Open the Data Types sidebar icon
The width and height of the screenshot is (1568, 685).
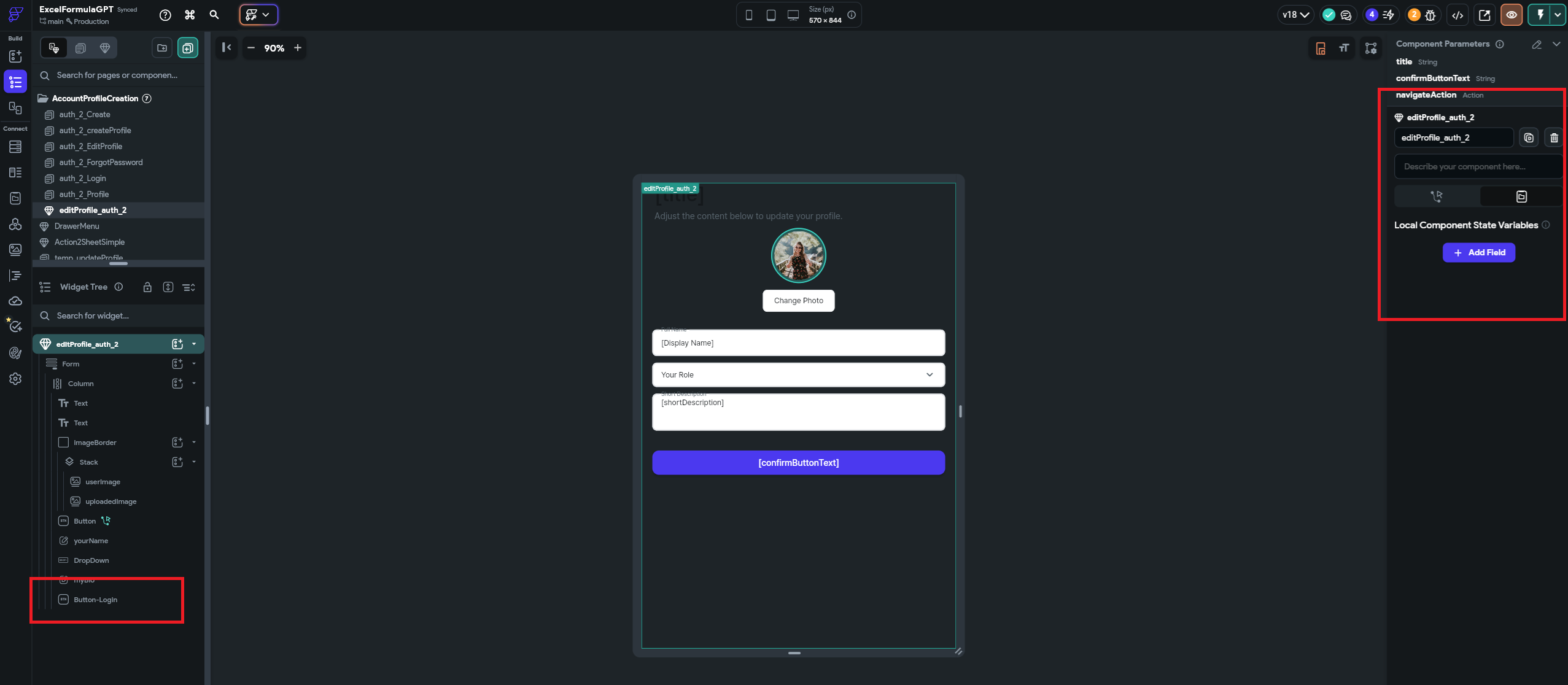(x=15, y=172)
